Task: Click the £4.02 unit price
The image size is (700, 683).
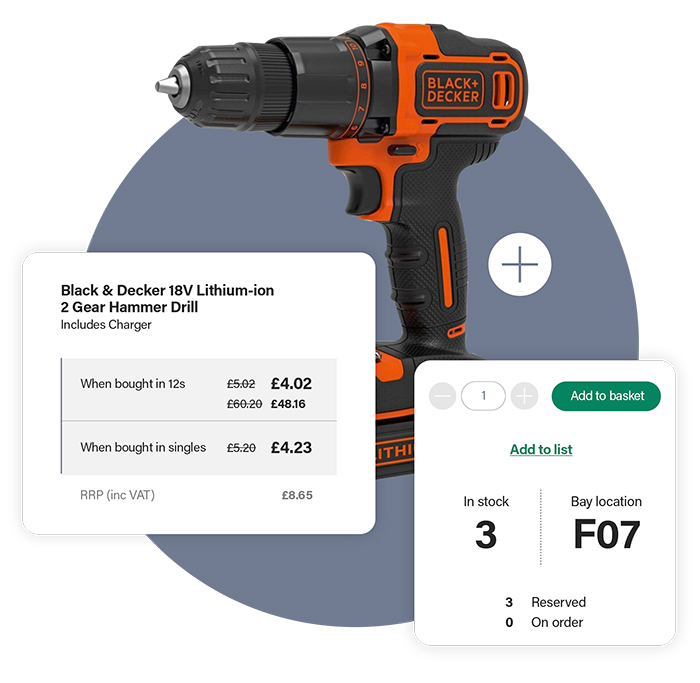Action: [x=292, y=383]
